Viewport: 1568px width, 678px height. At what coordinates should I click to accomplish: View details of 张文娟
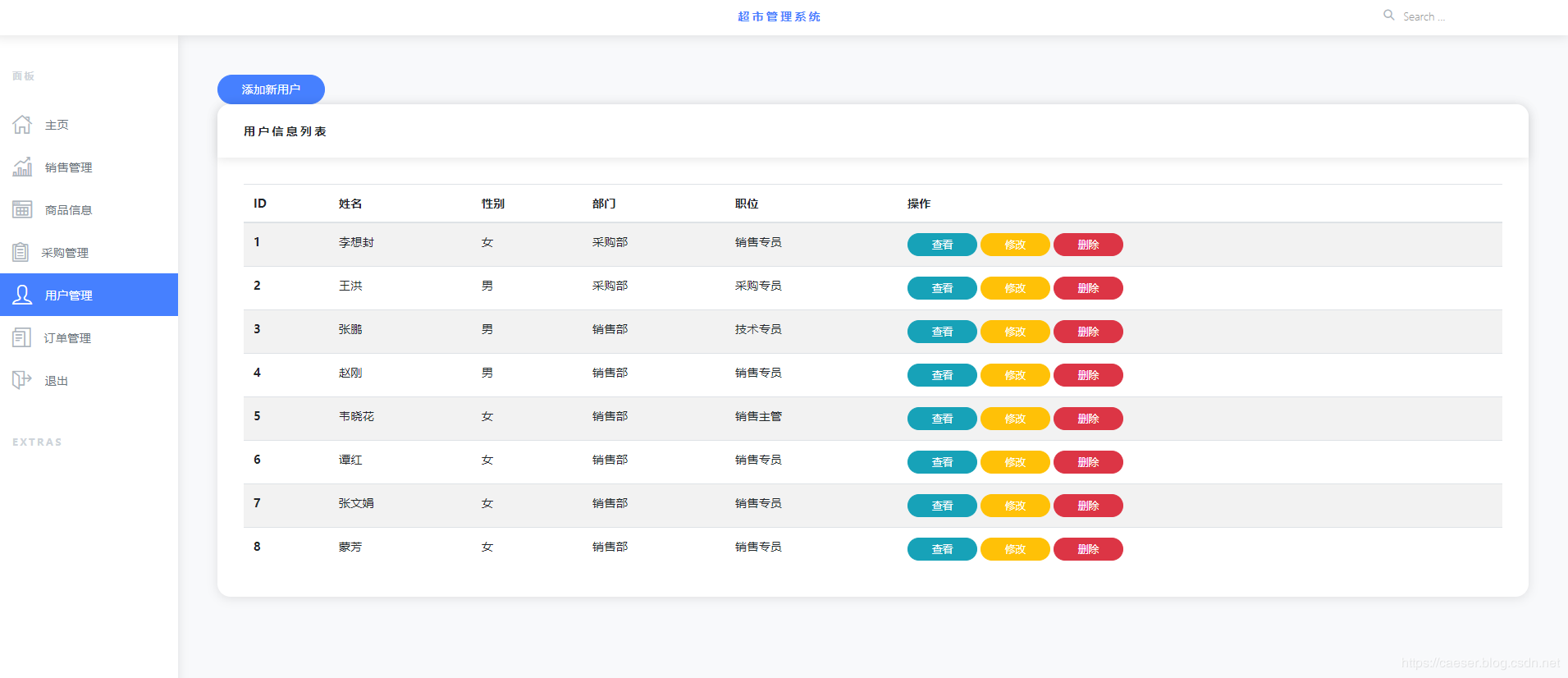click(942, 506)
